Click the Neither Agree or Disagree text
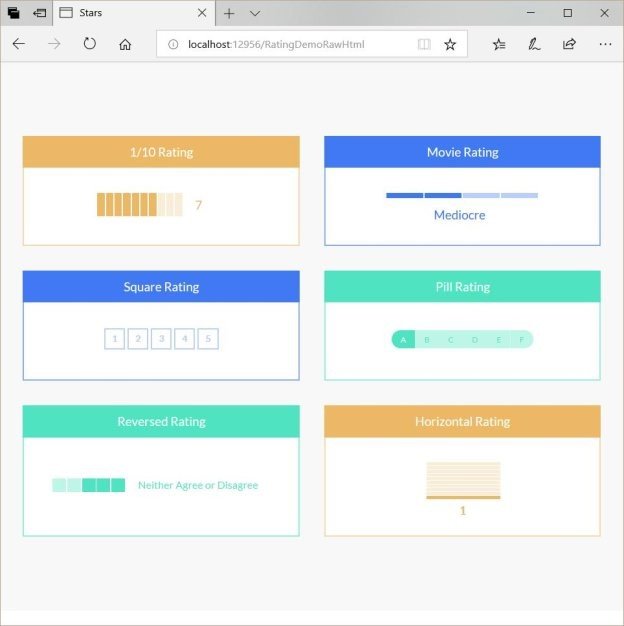Image resolution: width=624 pixels, height=626 pixels. (x=198, y=485)
